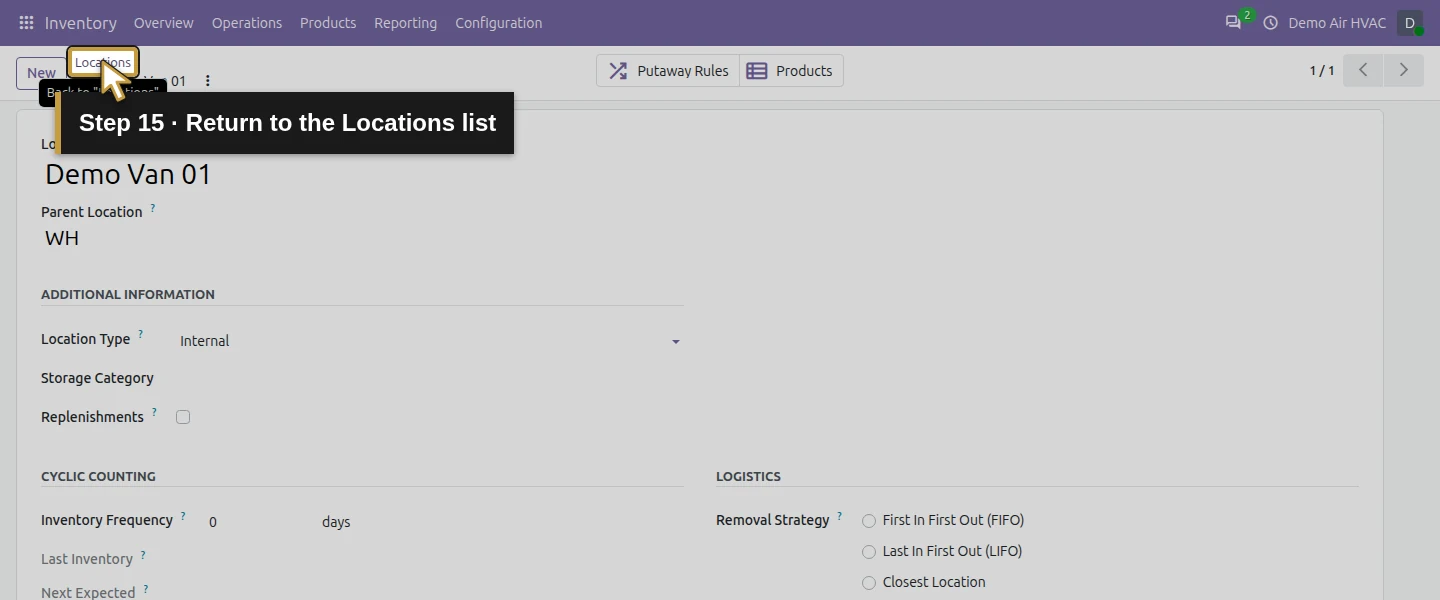The width and height of the screenshot is (1440, 600).
Task: Open Putaway Rules smart button
Action: [668, 70]
